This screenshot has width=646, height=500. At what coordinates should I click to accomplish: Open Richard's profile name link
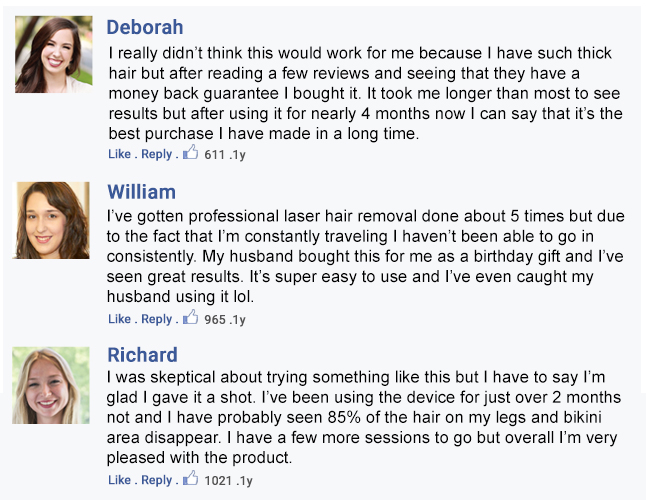(x=143, y=355)
